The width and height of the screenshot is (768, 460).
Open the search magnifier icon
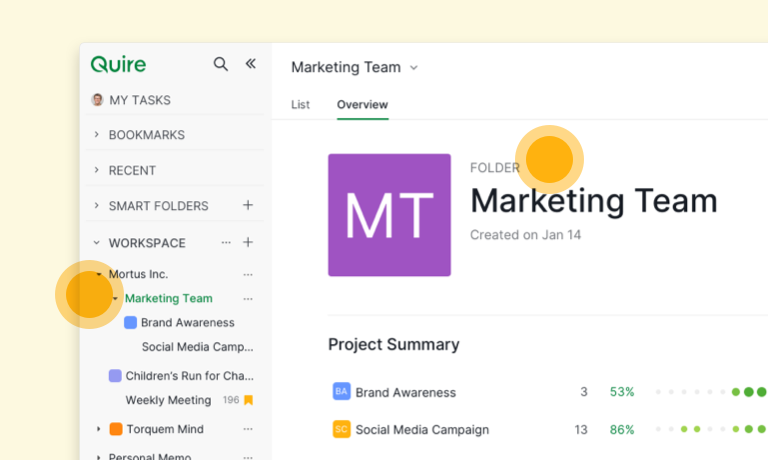[220, 64]
